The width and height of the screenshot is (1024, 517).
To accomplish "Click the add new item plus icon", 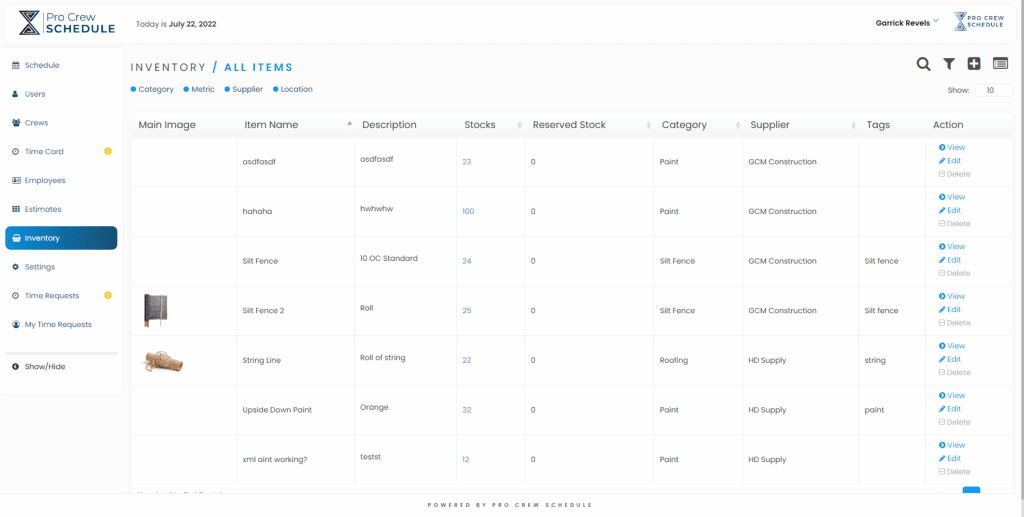I will coord(974,64).
